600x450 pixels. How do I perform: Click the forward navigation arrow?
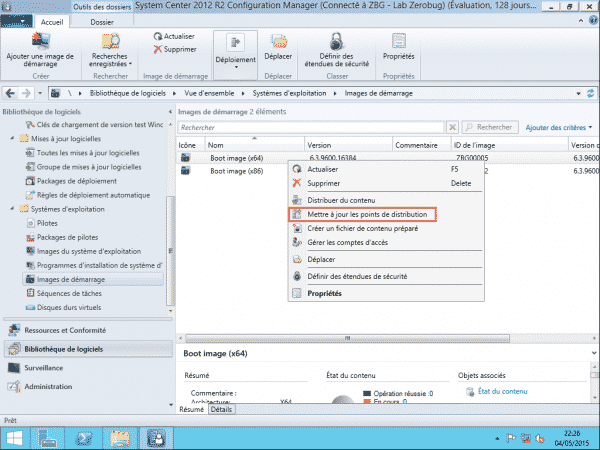click(x=26, y=93)
